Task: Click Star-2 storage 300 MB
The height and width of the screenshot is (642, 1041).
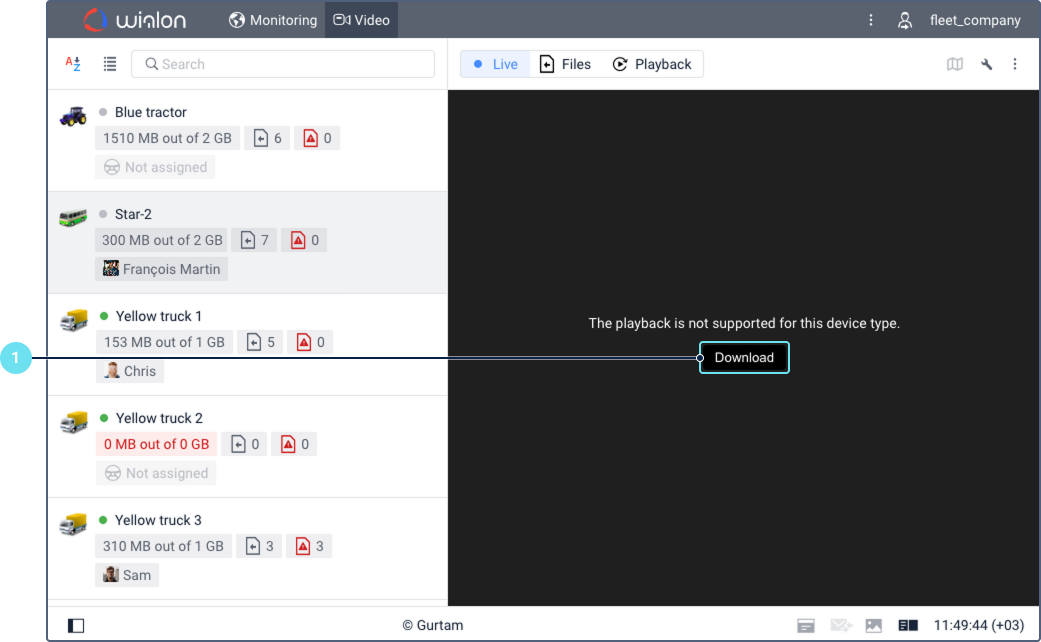Action: 161,240
